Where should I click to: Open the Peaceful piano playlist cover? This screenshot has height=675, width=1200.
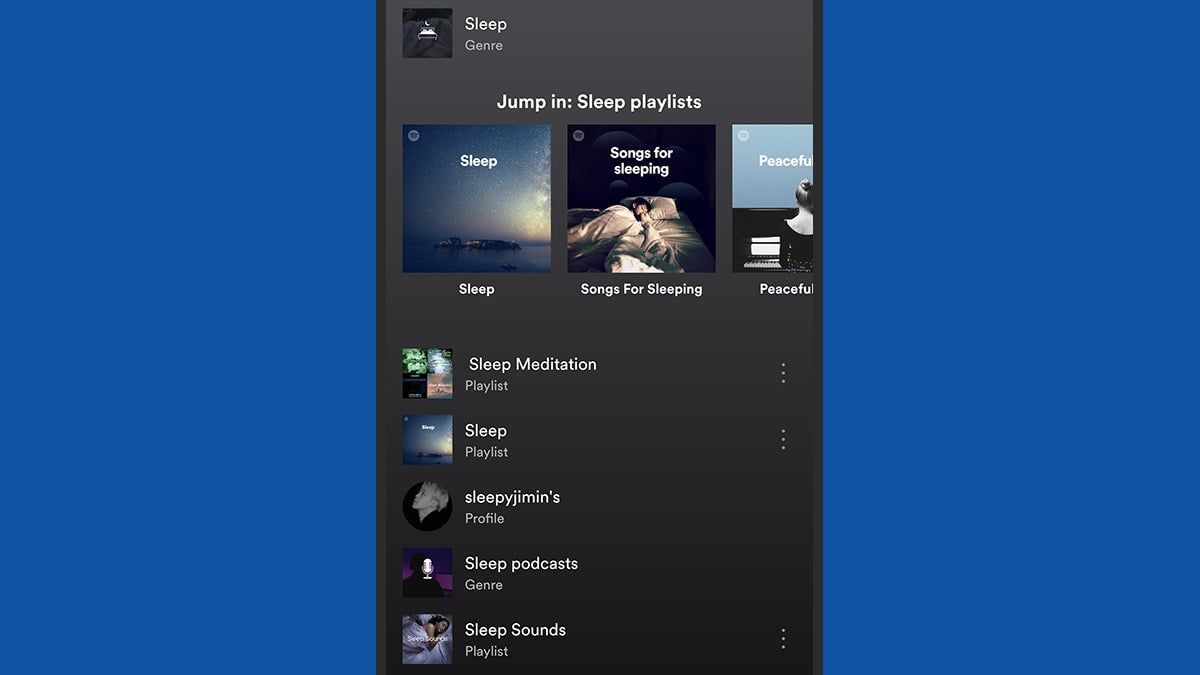[x=773, y=198]
